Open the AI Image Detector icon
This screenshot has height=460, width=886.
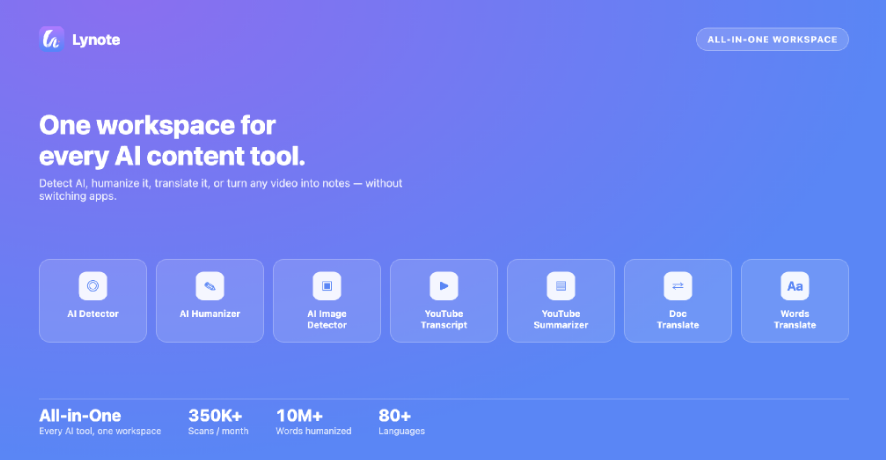coord(327,286)
